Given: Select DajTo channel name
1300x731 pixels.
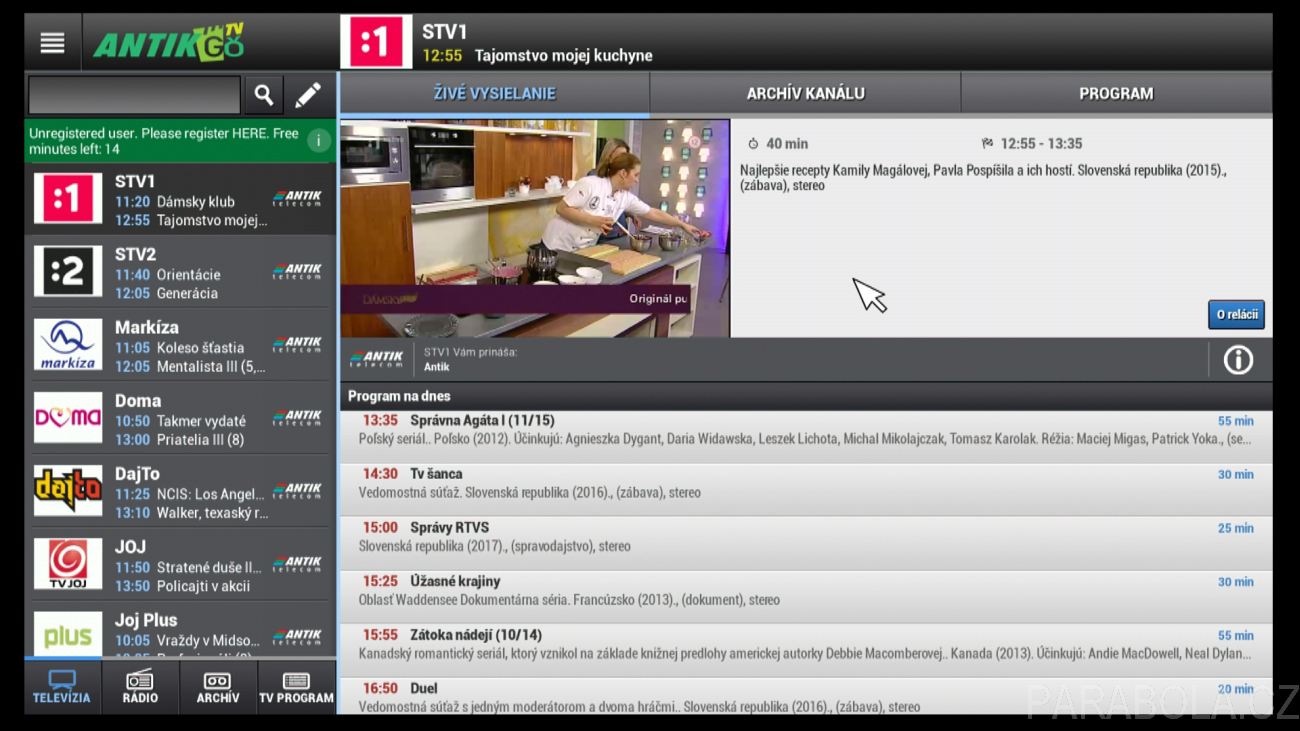Looking at the screenshot, I should (x=137, y=473).
